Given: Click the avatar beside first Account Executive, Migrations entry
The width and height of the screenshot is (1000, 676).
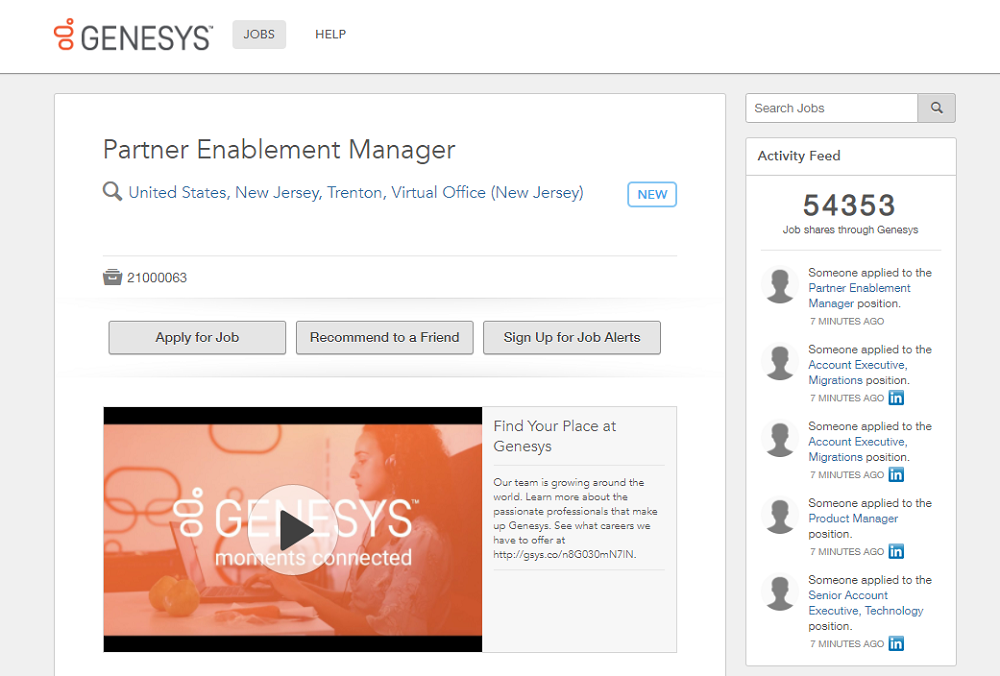Looking at the screenshot, I should pyautogui.click(x=780, y=362).
